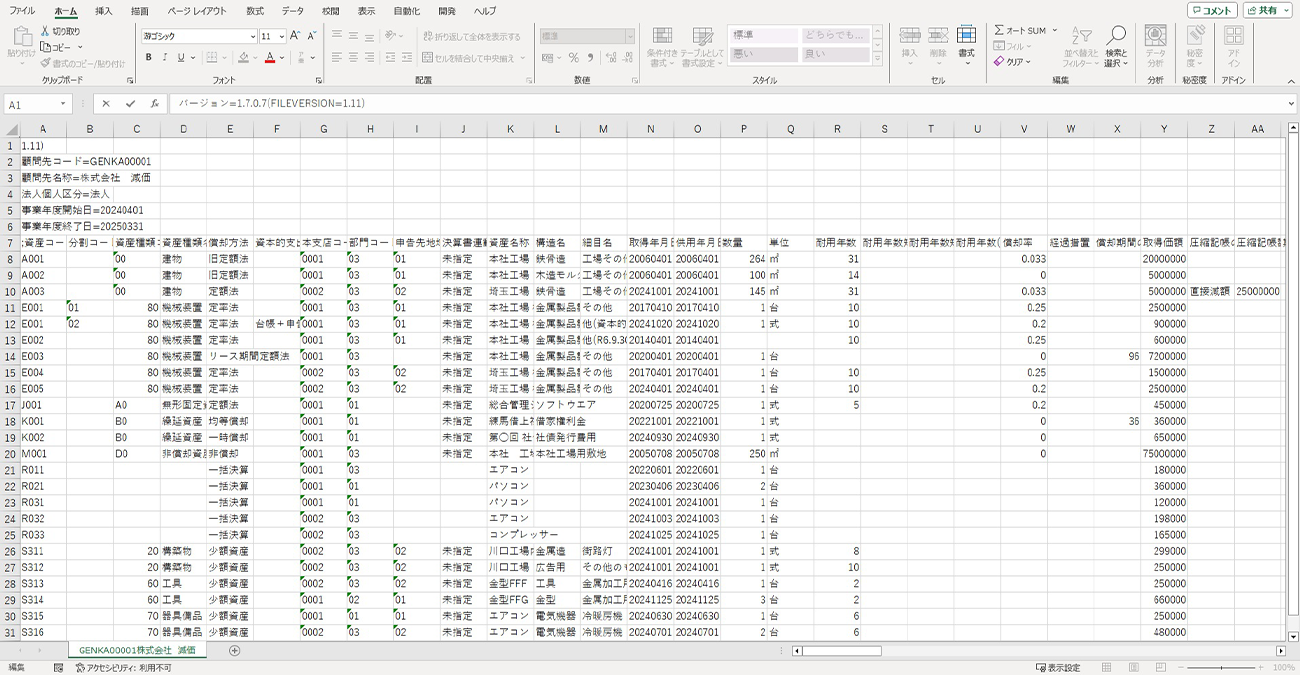Click the AutoSUM sigma icon
The width and height of the screenshot is (1300, 675).
click(999, 31)
